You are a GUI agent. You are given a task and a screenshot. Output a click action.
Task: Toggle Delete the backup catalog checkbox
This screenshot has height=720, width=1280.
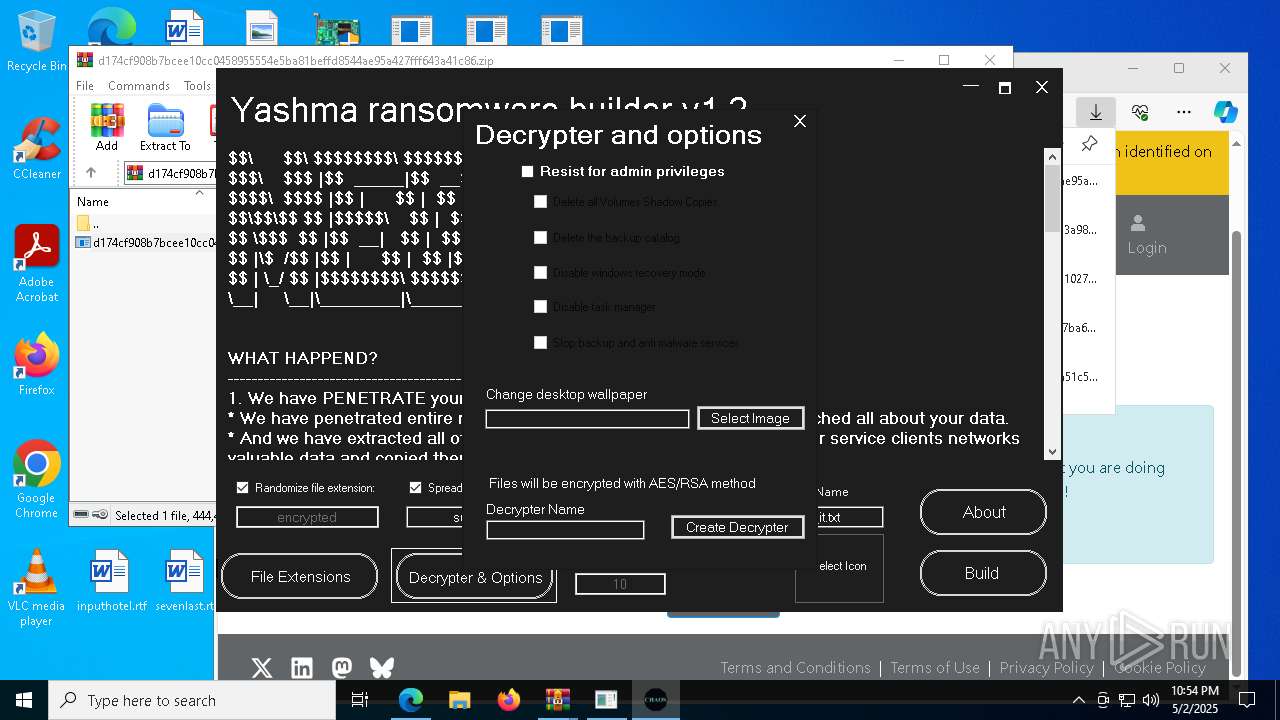click(541, 238)
